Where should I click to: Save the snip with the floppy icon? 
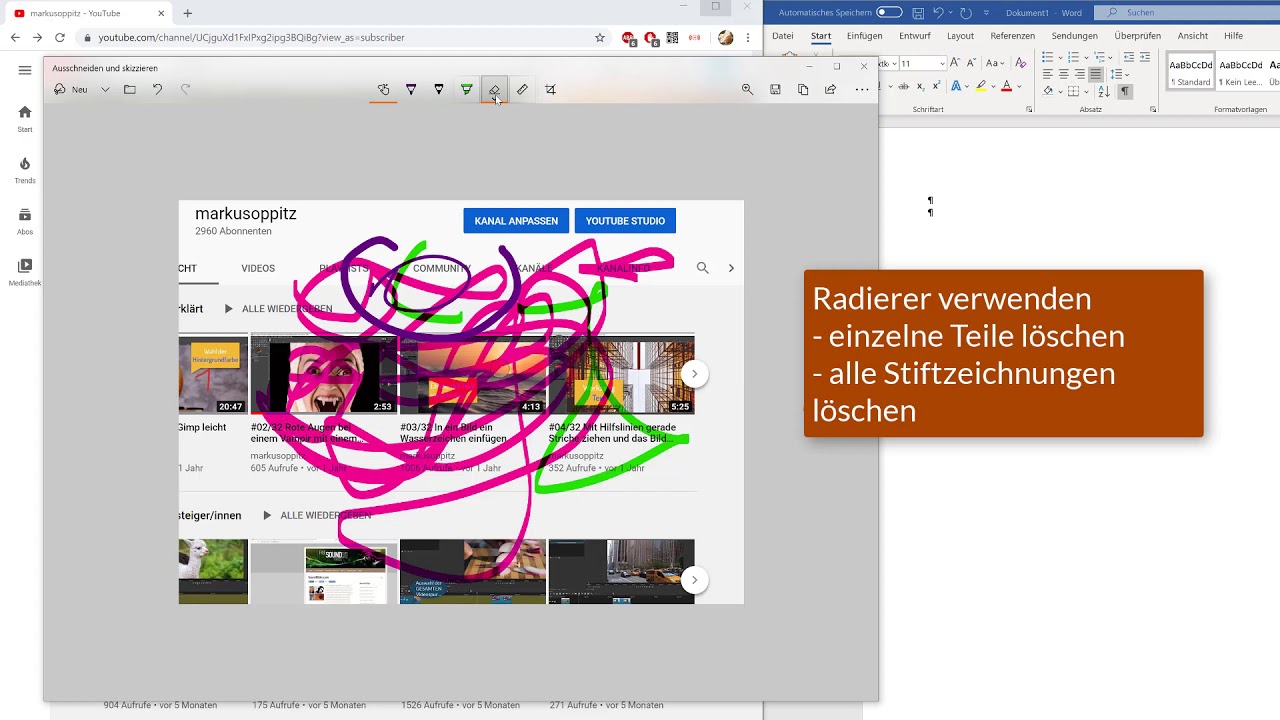click(775, 89)
